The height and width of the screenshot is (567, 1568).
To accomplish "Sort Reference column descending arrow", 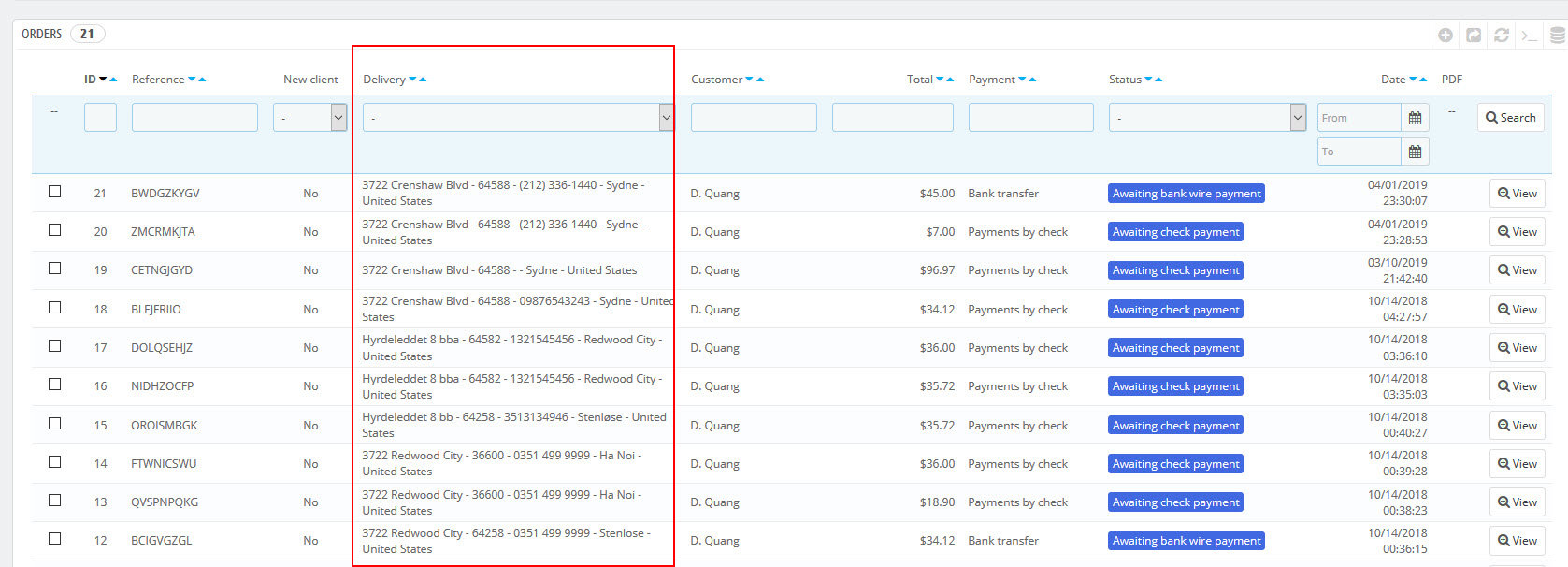I will pos(192,80).
